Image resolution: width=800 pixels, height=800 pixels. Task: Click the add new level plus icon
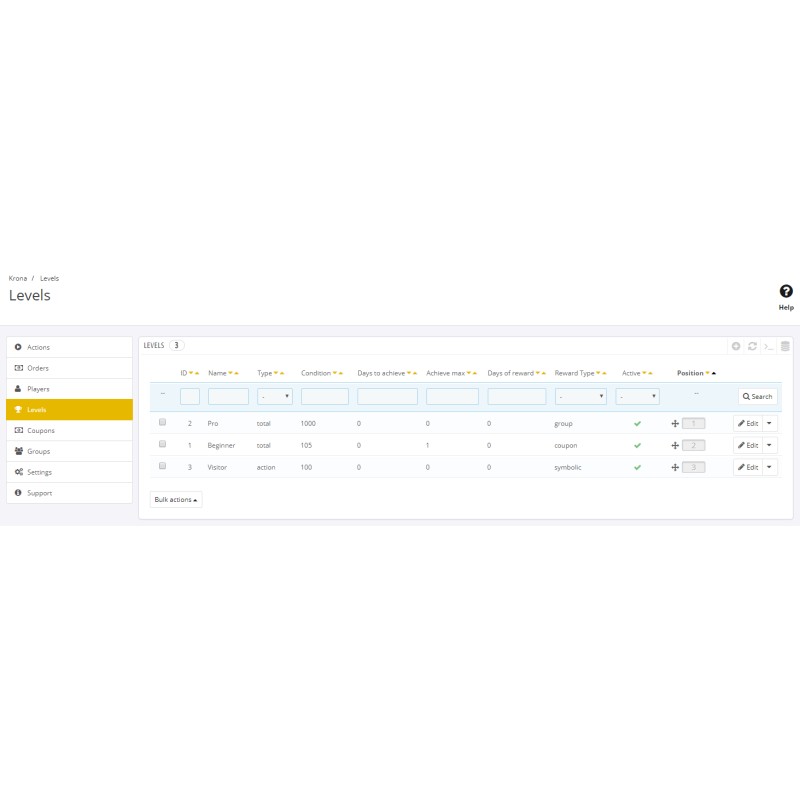tap(736, 346)
